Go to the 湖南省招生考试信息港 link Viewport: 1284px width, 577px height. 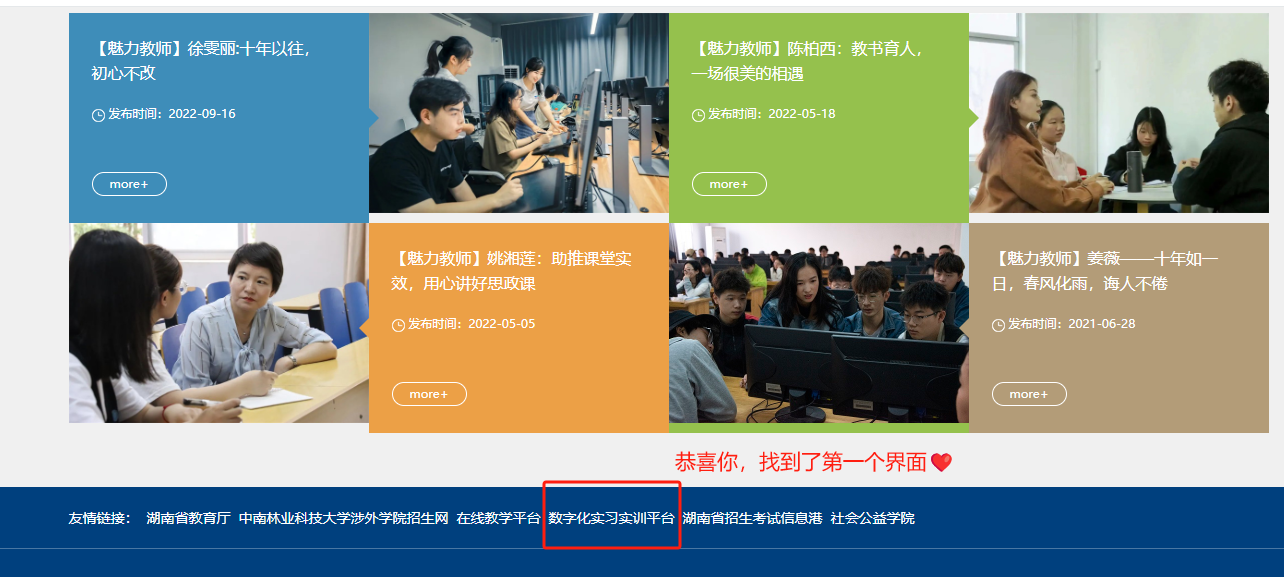(x=752, y=518)
